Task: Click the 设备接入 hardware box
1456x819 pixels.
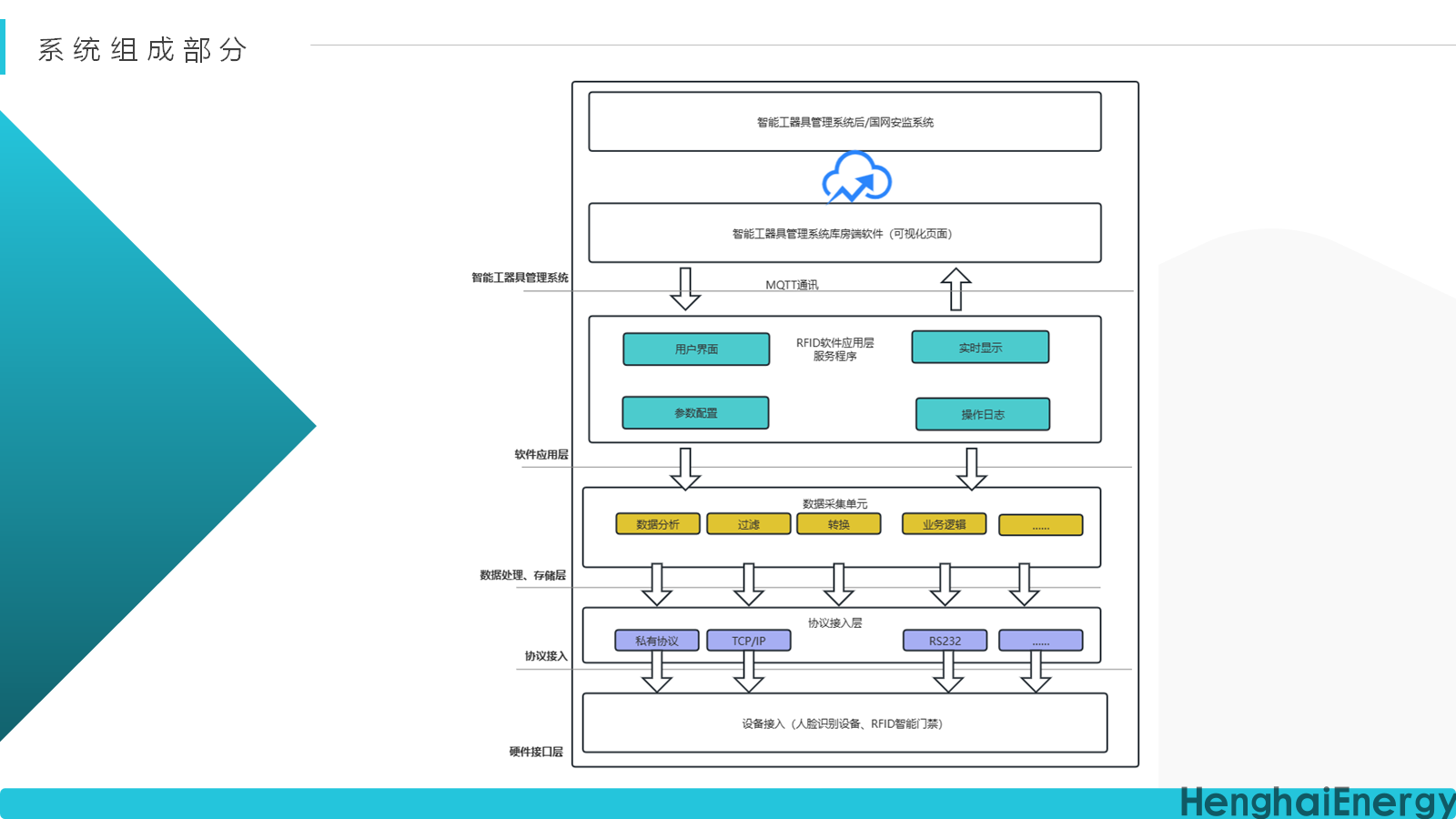Action: (x=844, y=723)
